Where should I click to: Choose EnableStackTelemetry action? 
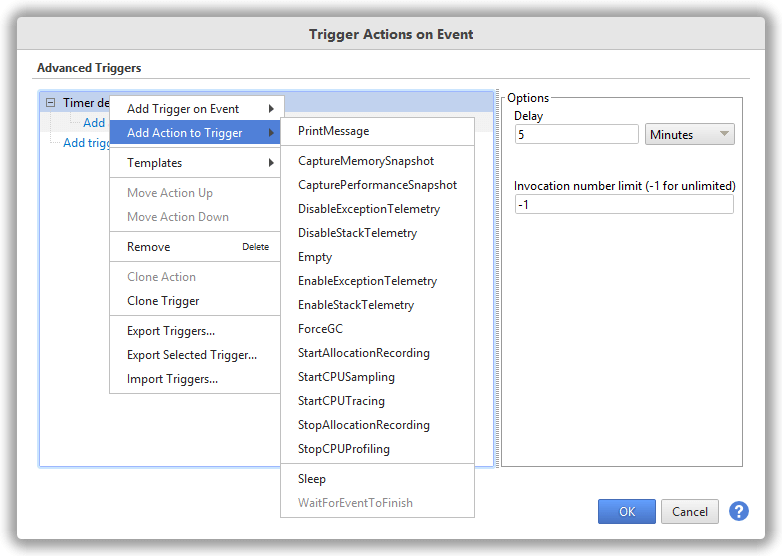point(378,305)
